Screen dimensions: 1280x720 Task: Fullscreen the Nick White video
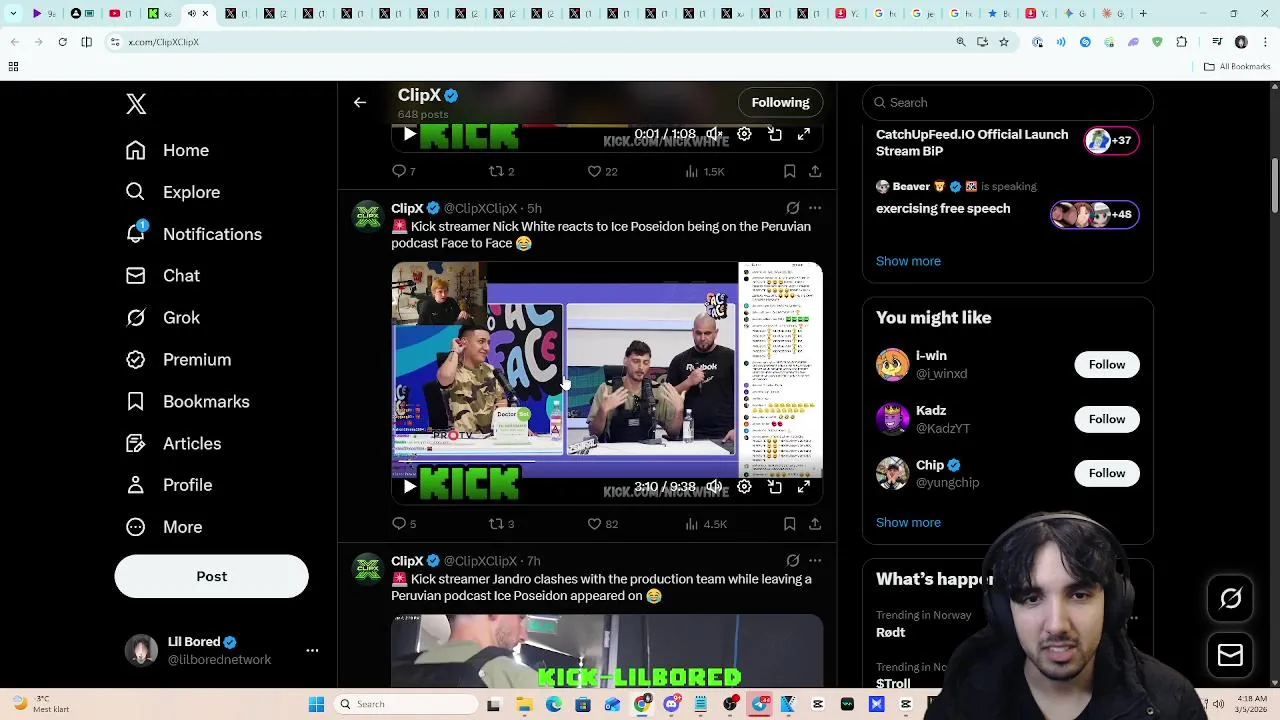(804, 487)
